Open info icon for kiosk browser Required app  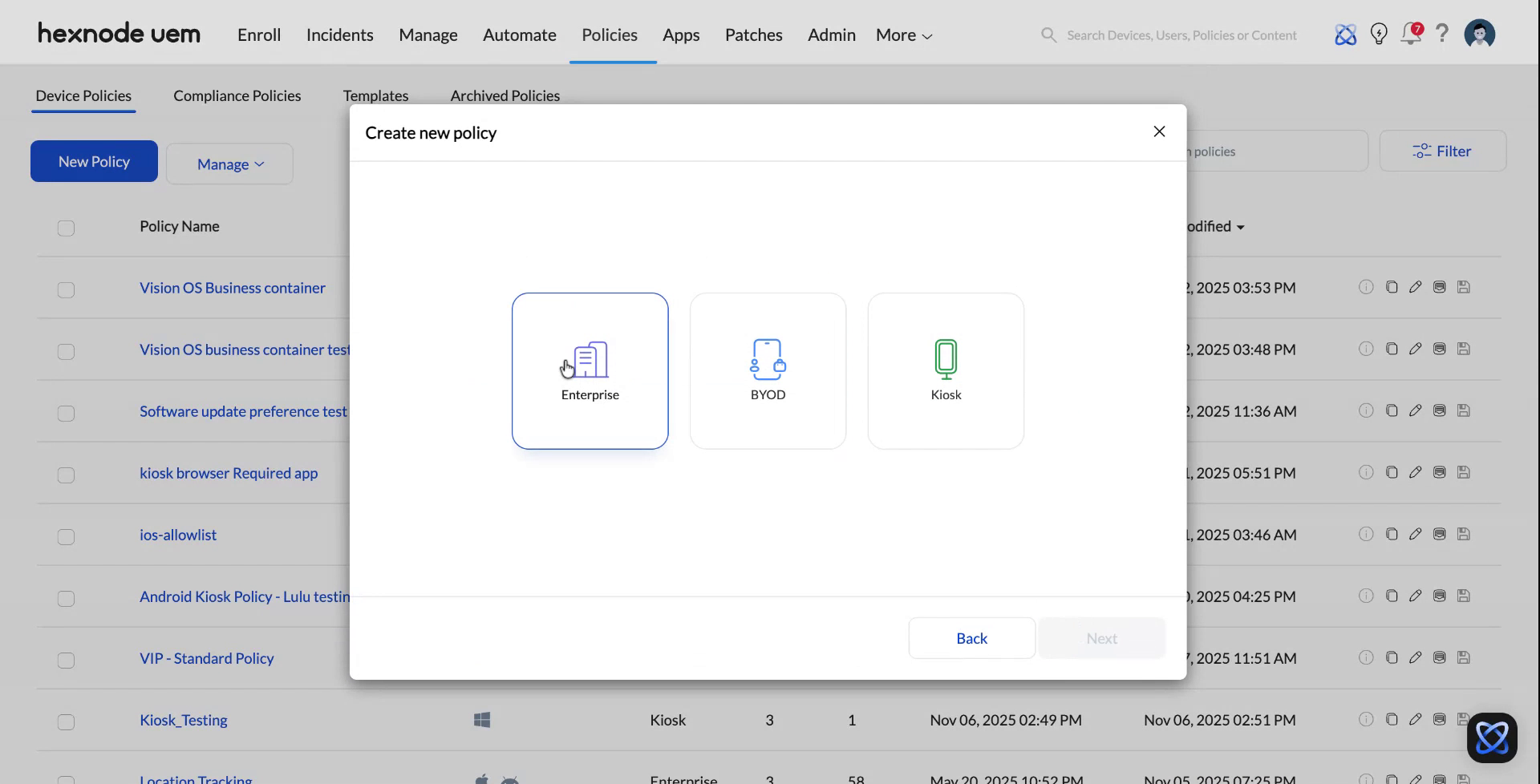coord(1367,472)
